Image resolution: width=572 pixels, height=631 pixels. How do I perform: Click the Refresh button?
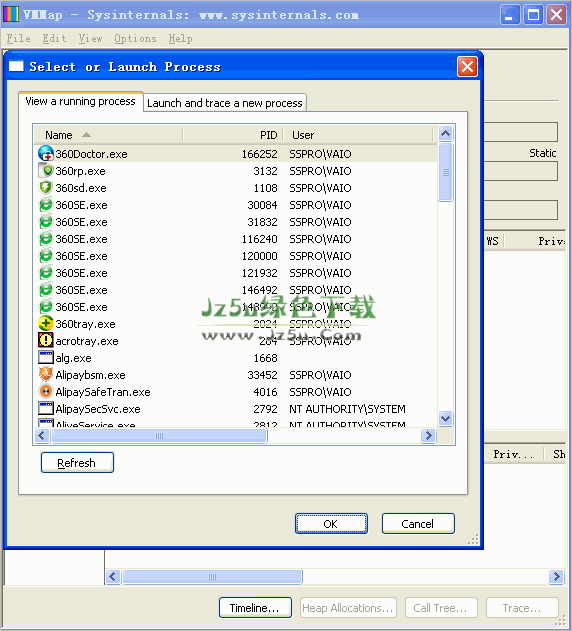pos(77,463)
